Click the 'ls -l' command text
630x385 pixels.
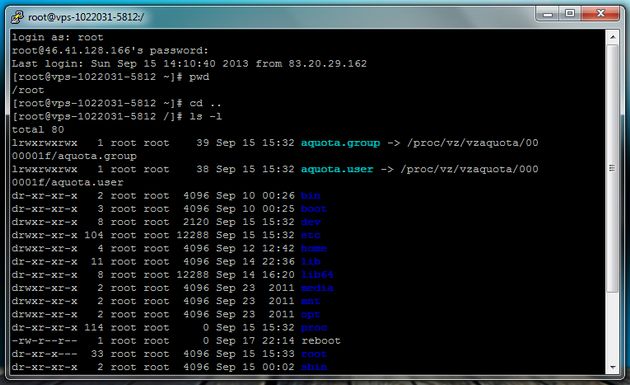point(205,117)
